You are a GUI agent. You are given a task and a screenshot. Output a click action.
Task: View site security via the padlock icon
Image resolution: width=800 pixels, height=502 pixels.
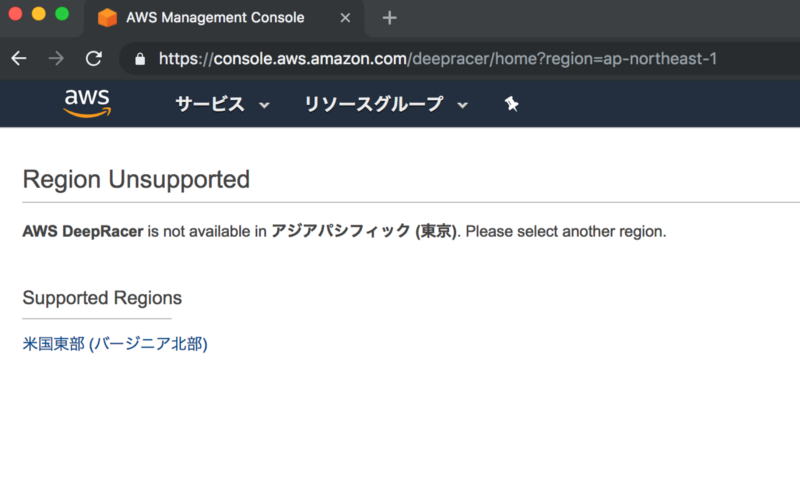pyautogui.click(x=140, y=58)
